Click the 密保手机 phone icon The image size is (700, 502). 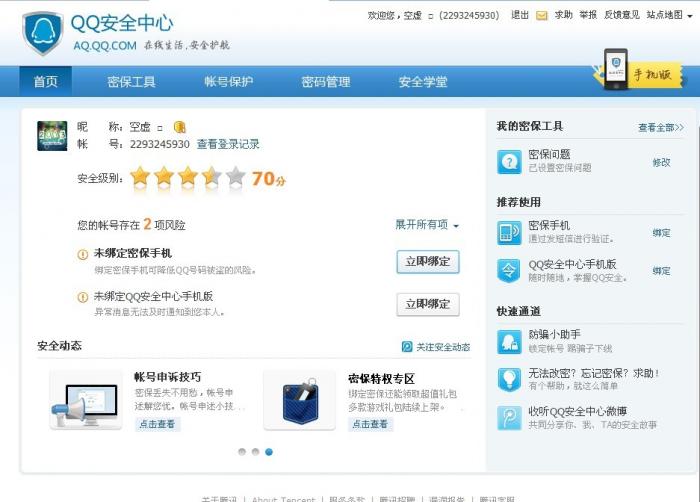coord(509,232)
